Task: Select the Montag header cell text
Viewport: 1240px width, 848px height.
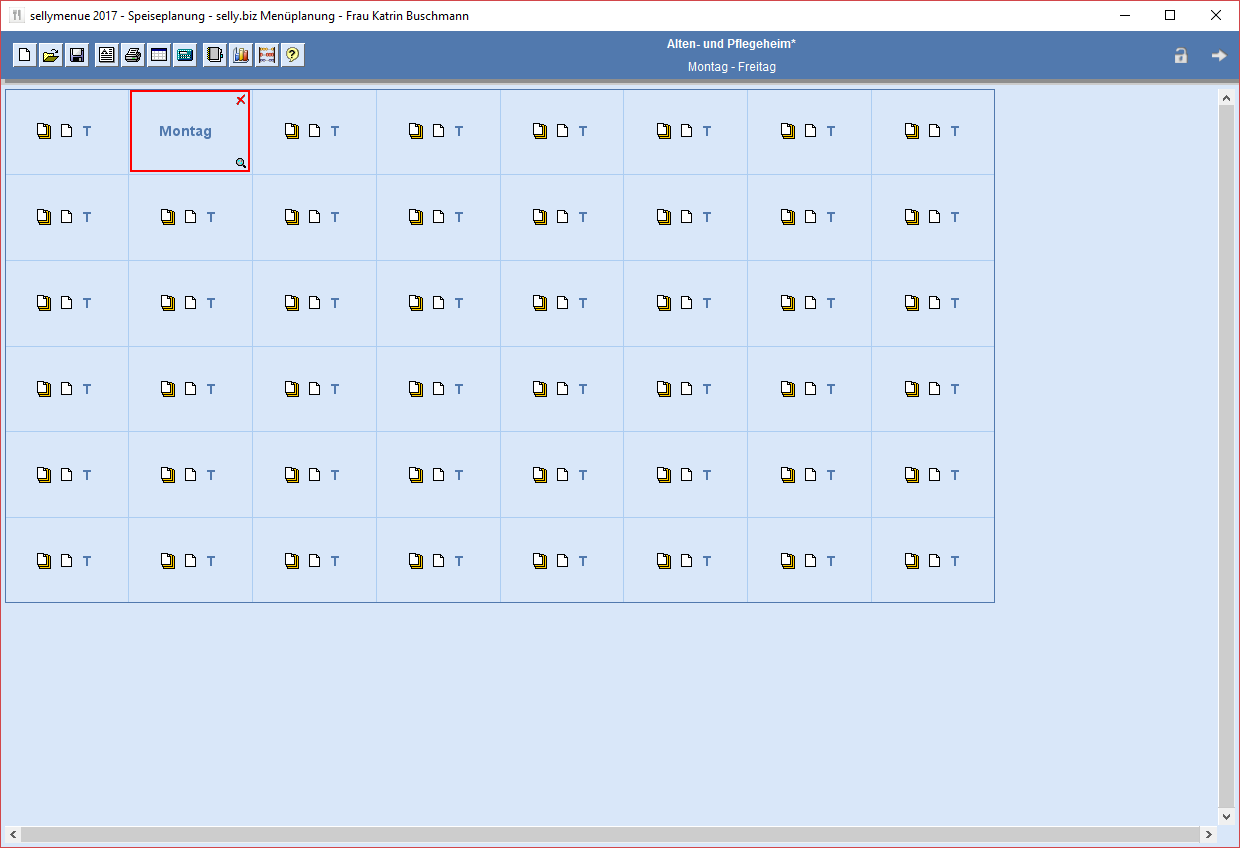Action: [185, 131]
